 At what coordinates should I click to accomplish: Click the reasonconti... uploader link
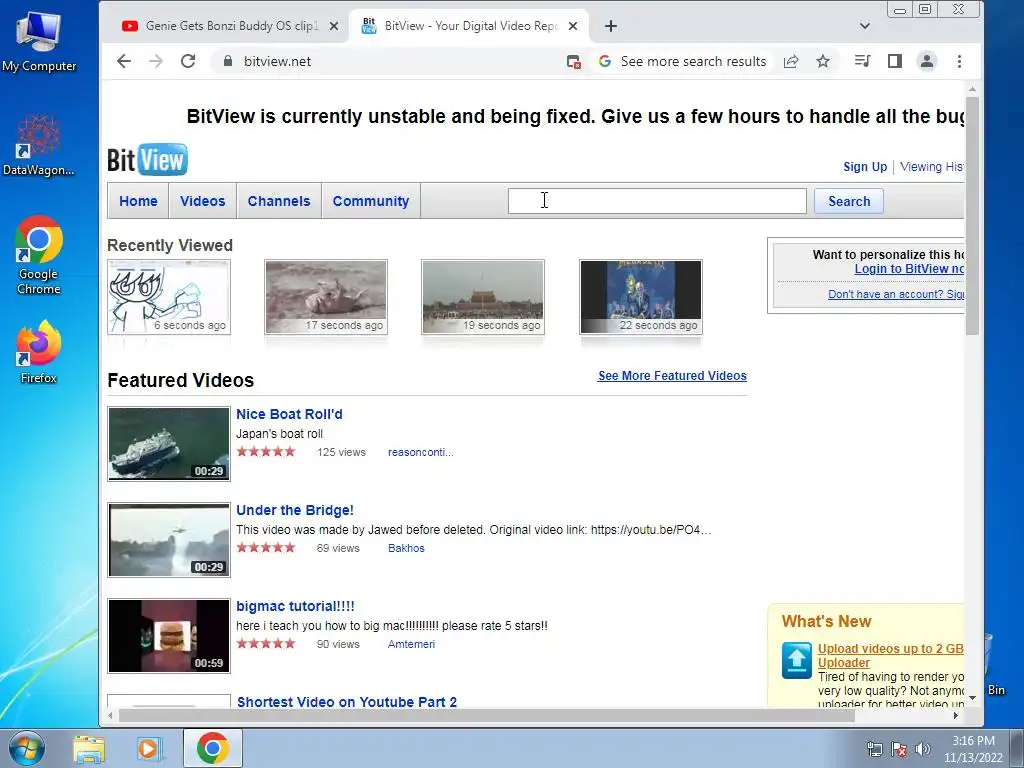tap(421, 452)
